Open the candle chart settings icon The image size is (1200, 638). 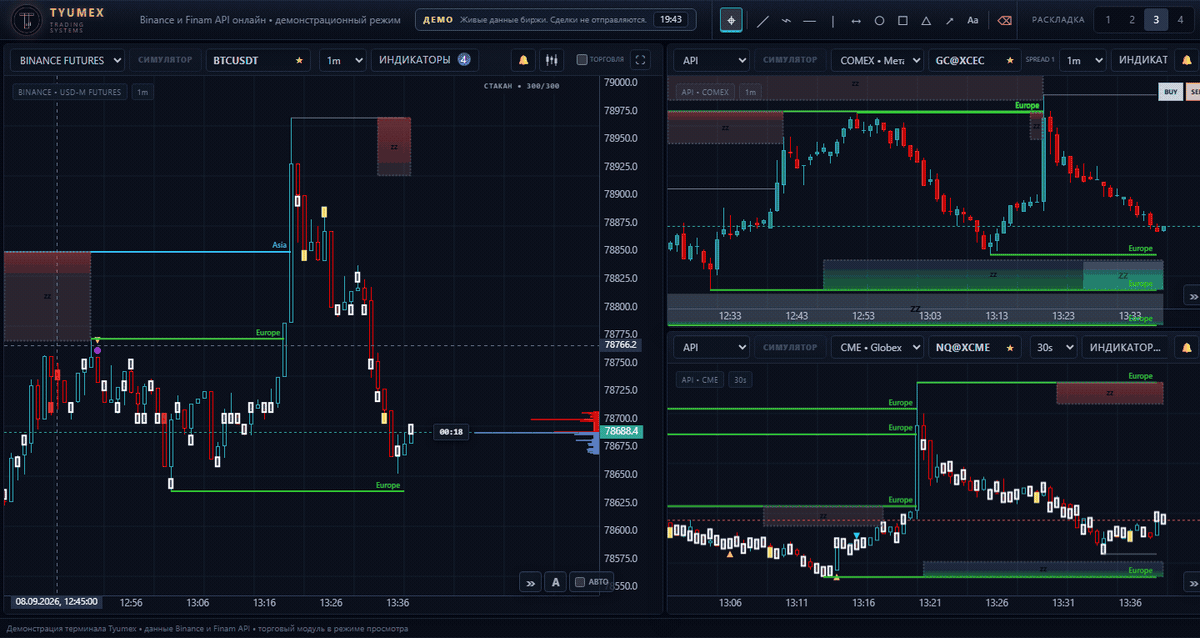(551, 60)
